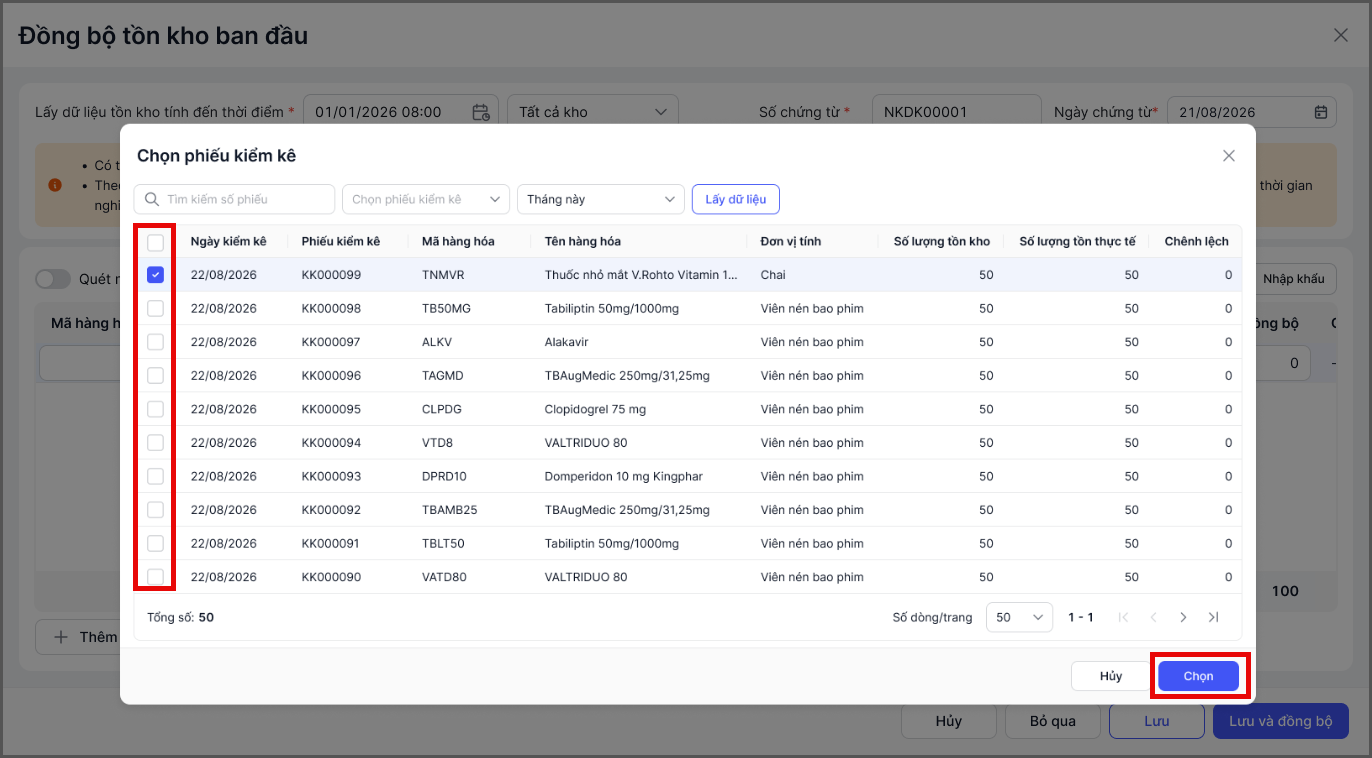The height and width of the screenshot is (758, 1372).
Task: Click Hủy button in the background footer
Action: tap(949, 721)
